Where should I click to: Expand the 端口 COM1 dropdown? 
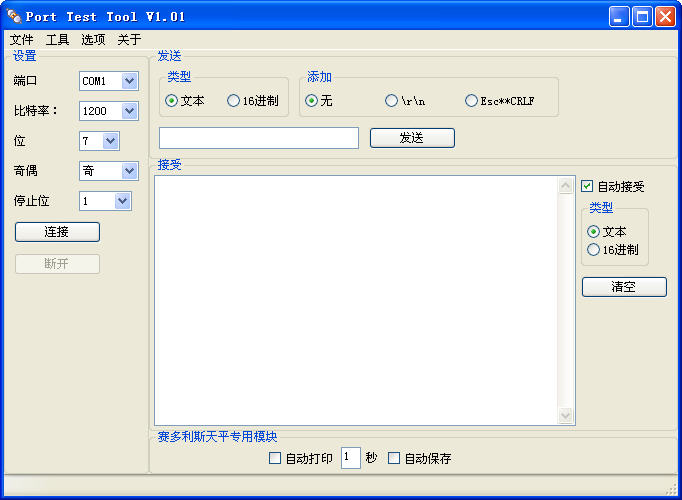click(129, 81)
